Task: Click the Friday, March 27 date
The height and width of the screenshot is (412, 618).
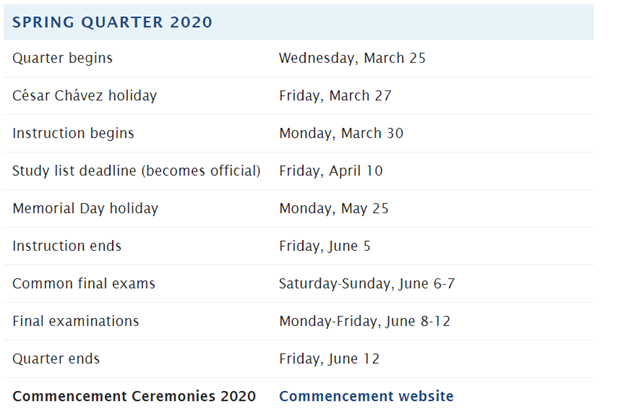Action: pos(335,96)
